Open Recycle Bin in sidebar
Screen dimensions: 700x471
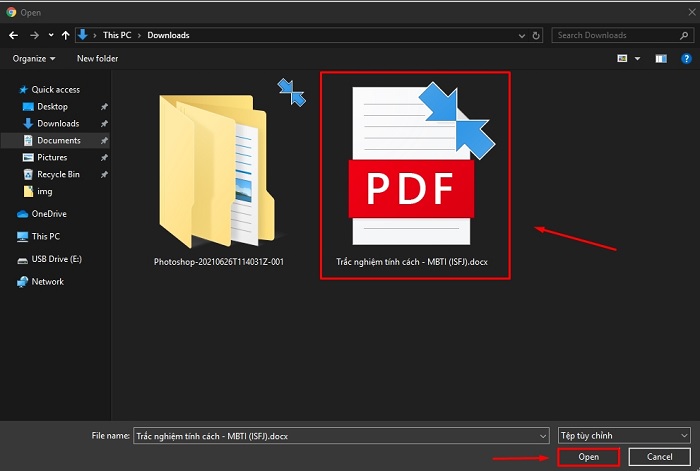pyautogui.click(x=57, y=174)
